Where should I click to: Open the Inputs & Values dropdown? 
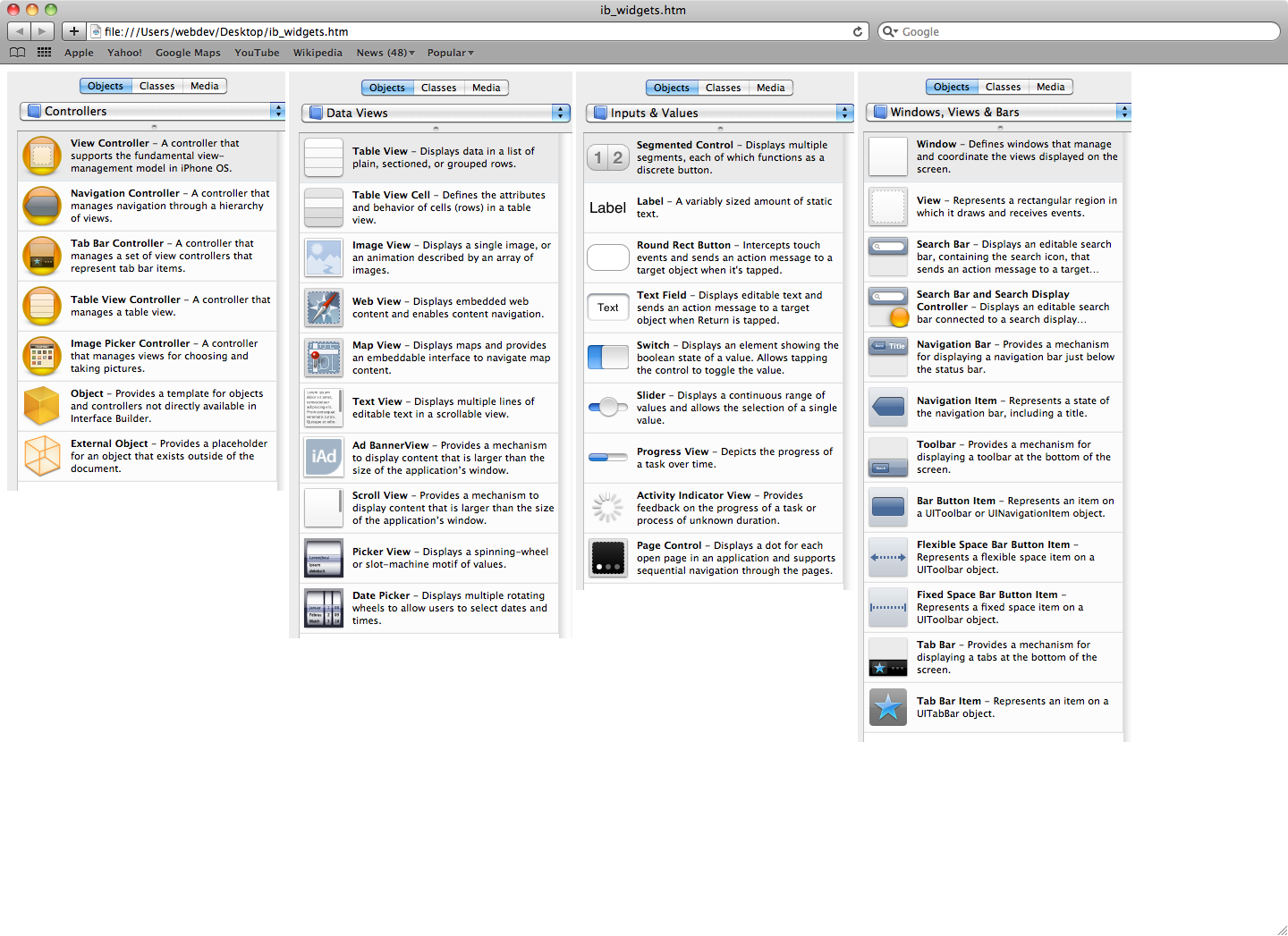(x=719, y=113)
